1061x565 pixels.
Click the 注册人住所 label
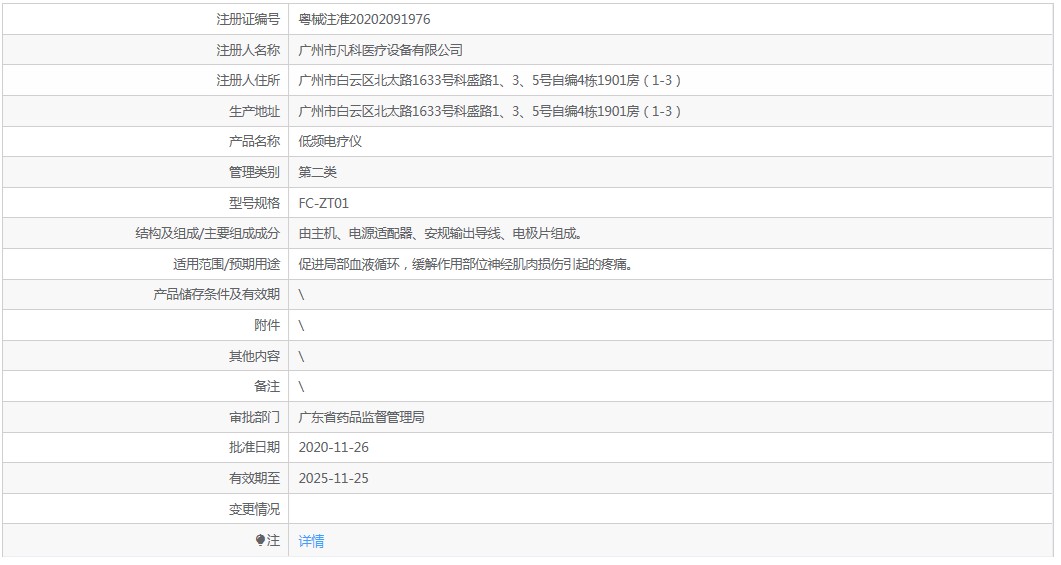coord(248,81)
